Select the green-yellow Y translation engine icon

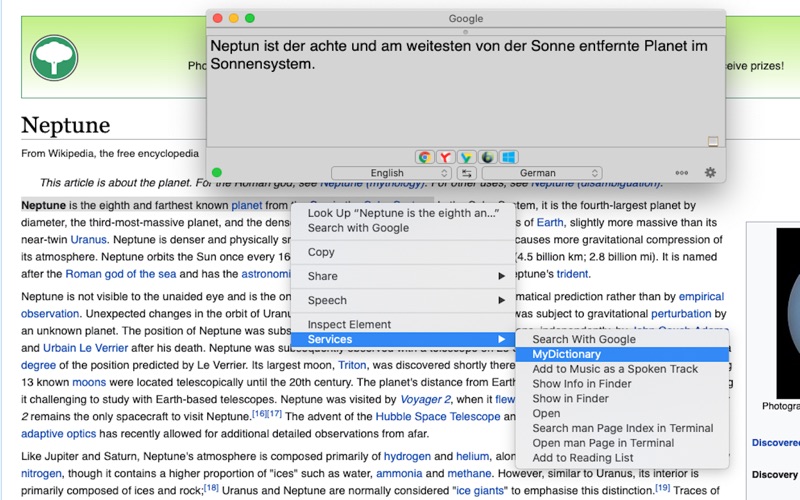pyautogui.click(x=466, y=157)
